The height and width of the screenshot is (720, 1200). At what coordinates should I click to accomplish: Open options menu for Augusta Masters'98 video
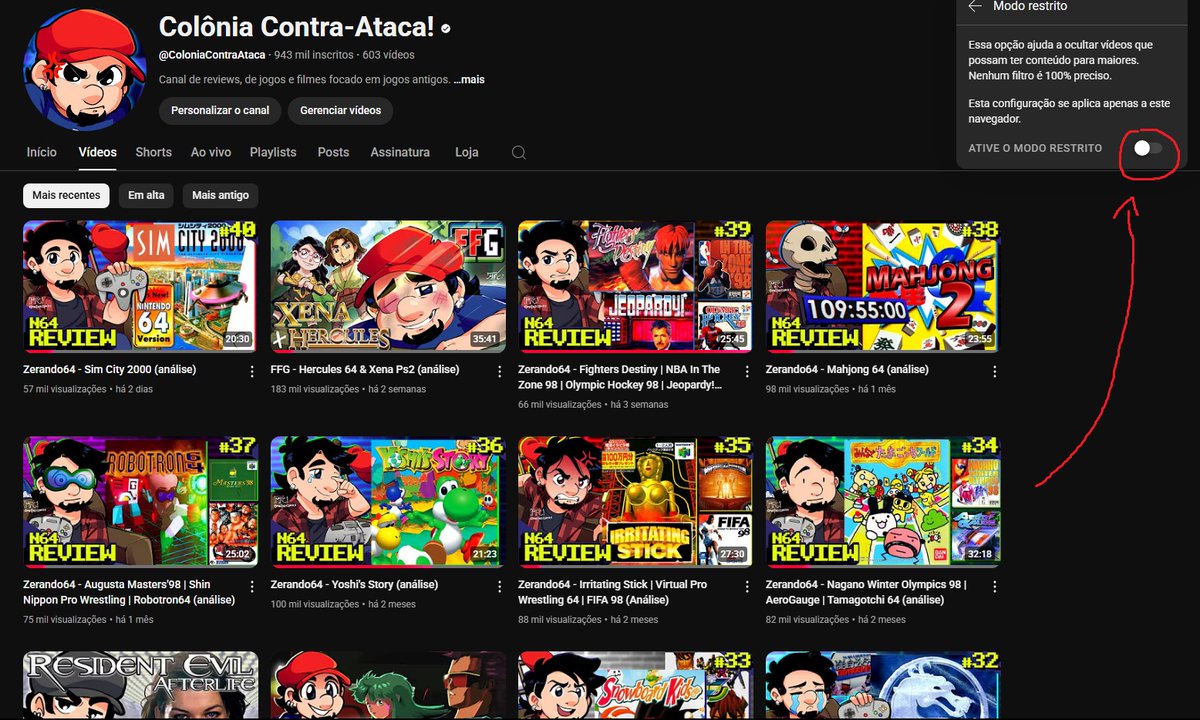tap(252, 586)
